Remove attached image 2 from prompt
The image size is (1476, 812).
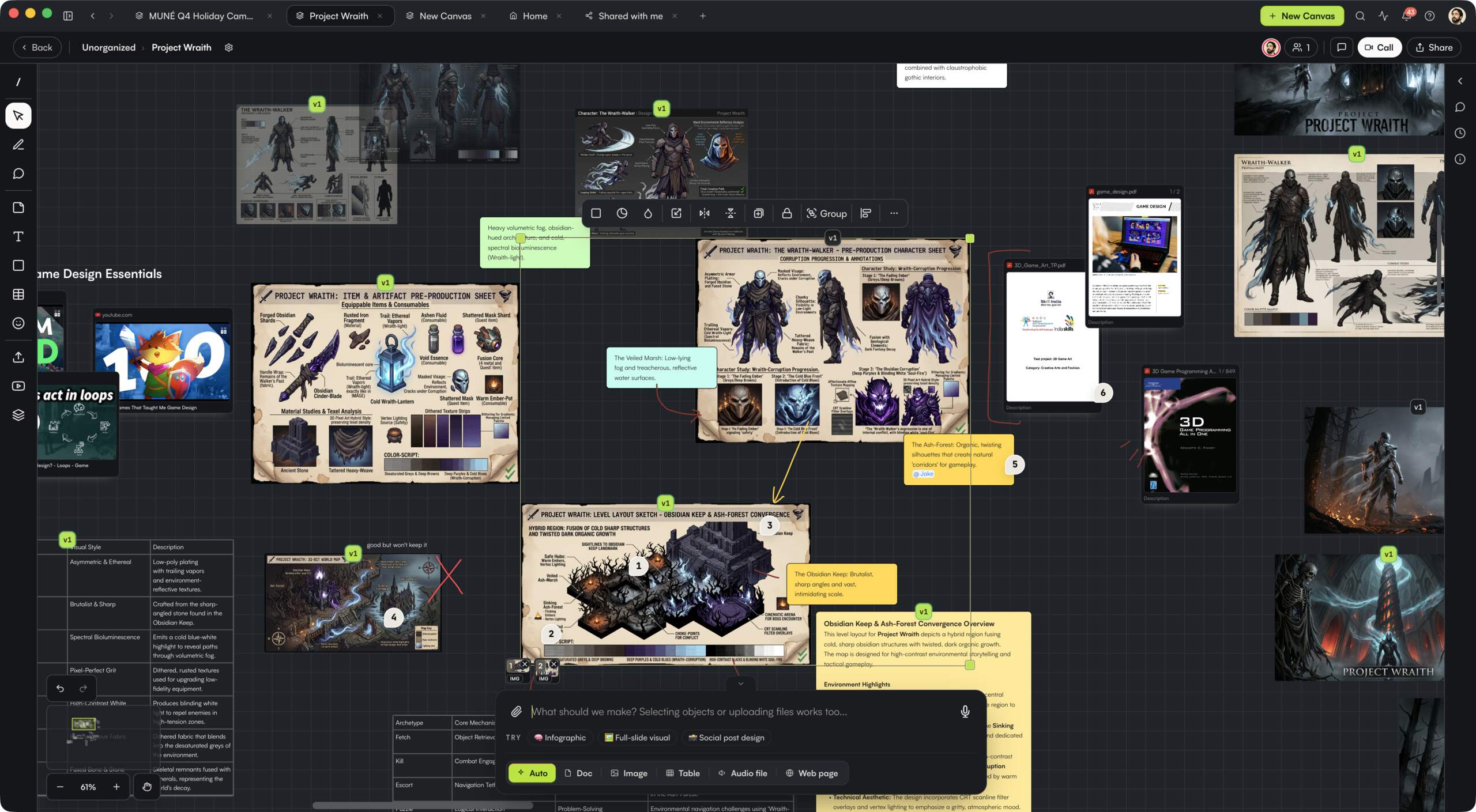click(x=553, y=664)
